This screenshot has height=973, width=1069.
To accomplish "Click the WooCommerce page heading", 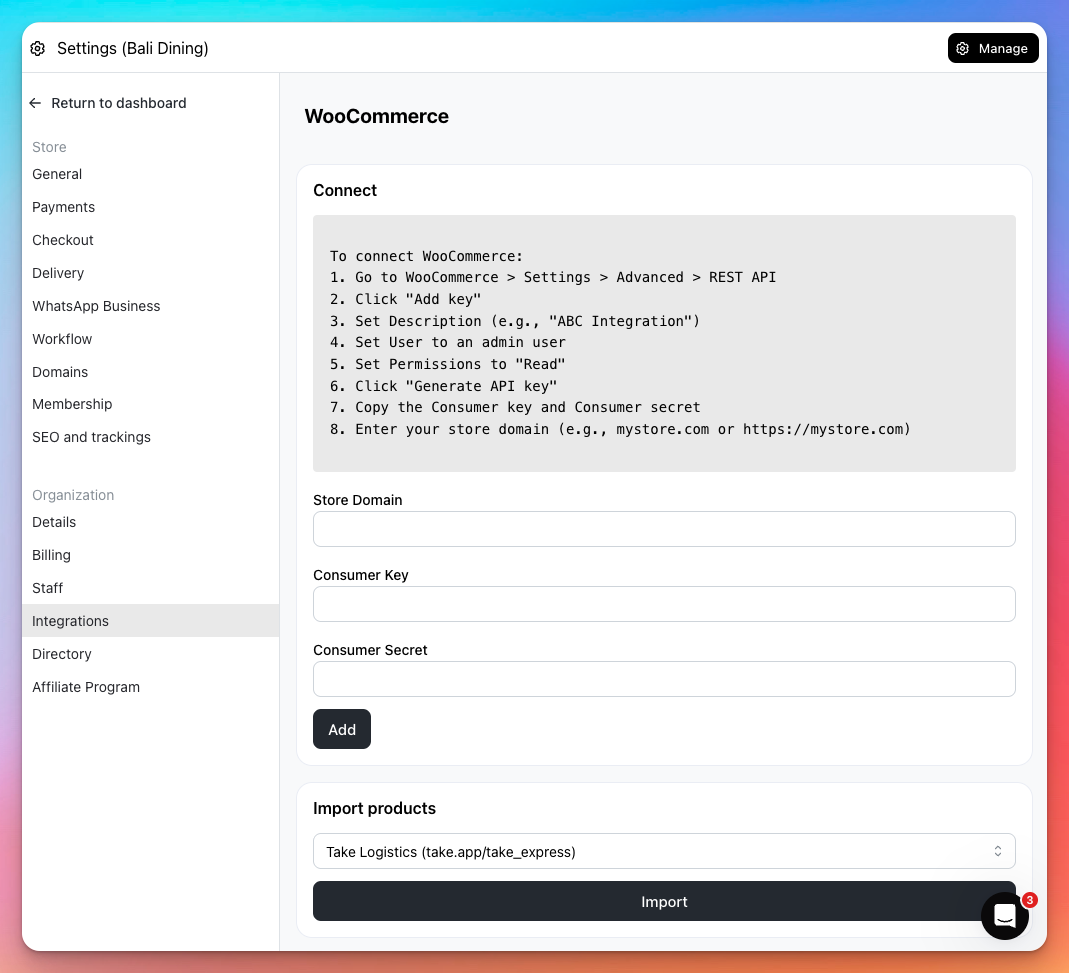I will pos(376,116).
